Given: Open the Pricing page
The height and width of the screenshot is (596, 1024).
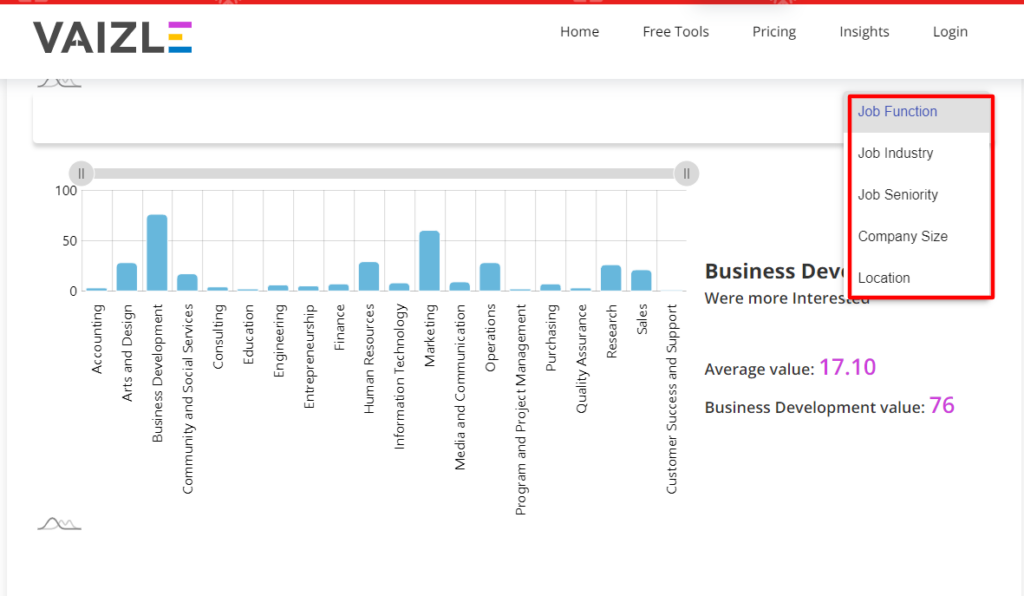Looking at the screenshot, I should (x=773, y=31).
